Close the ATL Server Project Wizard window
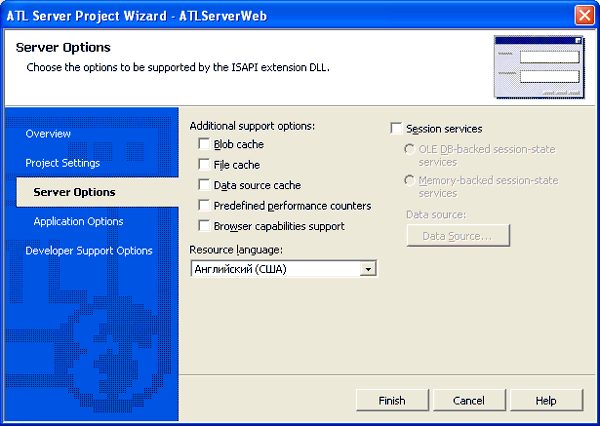 point(585,15)
